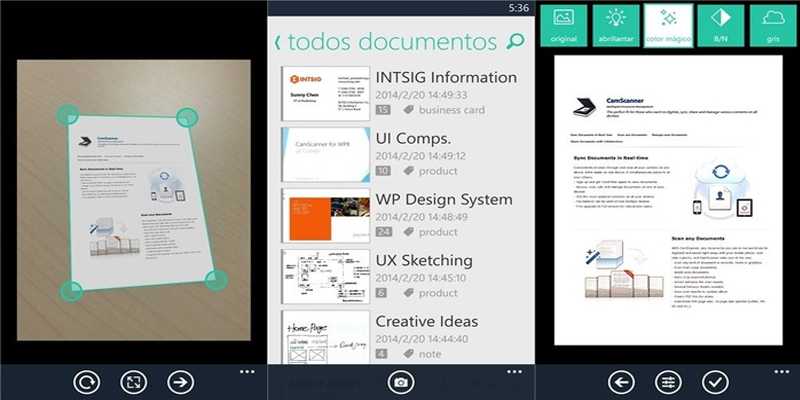Screen dimensions: 800x400
Task: Select the top-right crop corner handle
Action: 187,117
